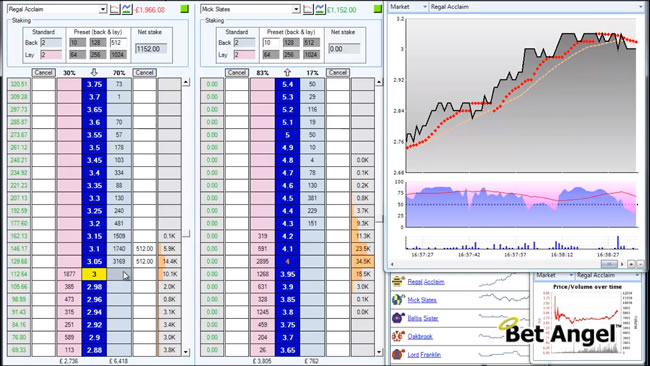Click the yellow highlighted price 3 on Regal Acclaim ladder

click(94, 274)
